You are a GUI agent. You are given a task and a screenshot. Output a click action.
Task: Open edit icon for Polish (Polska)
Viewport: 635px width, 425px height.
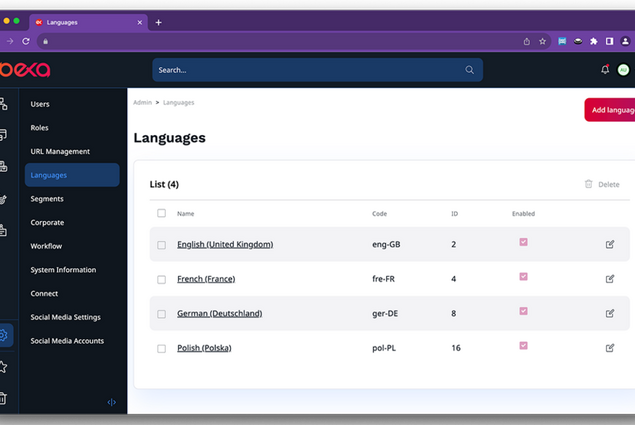pyautogui.click(x=610, y=348)
